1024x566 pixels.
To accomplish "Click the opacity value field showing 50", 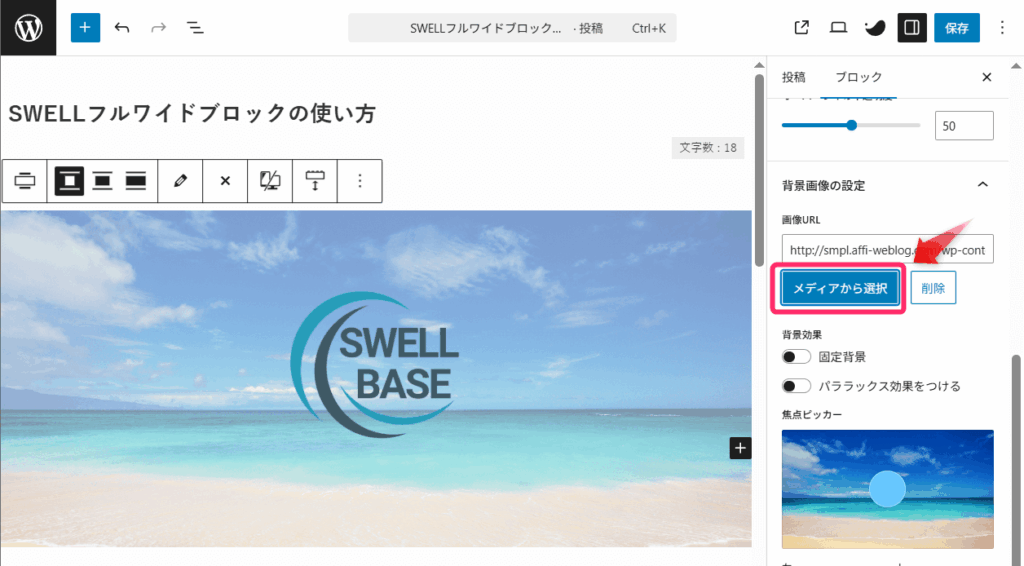I will pyautogui.click(x=964, y=125).
